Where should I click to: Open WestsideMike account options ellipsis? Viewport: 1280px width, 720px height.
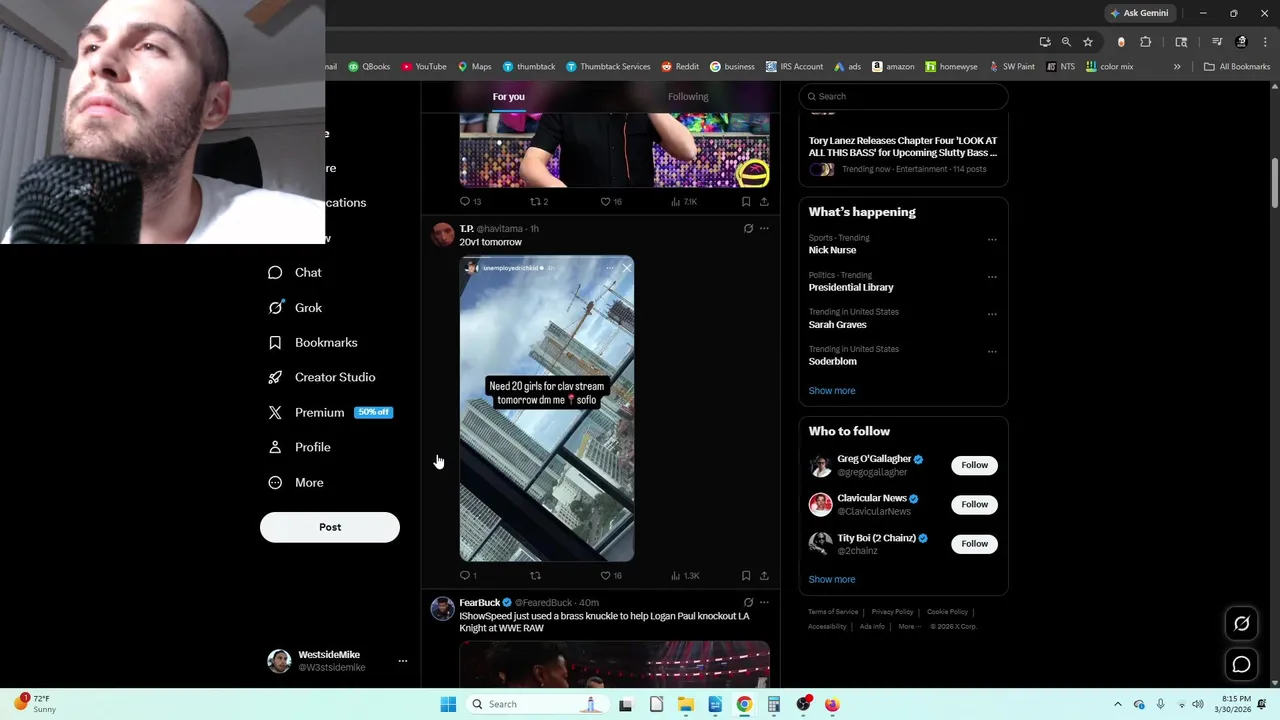[403, 661]
